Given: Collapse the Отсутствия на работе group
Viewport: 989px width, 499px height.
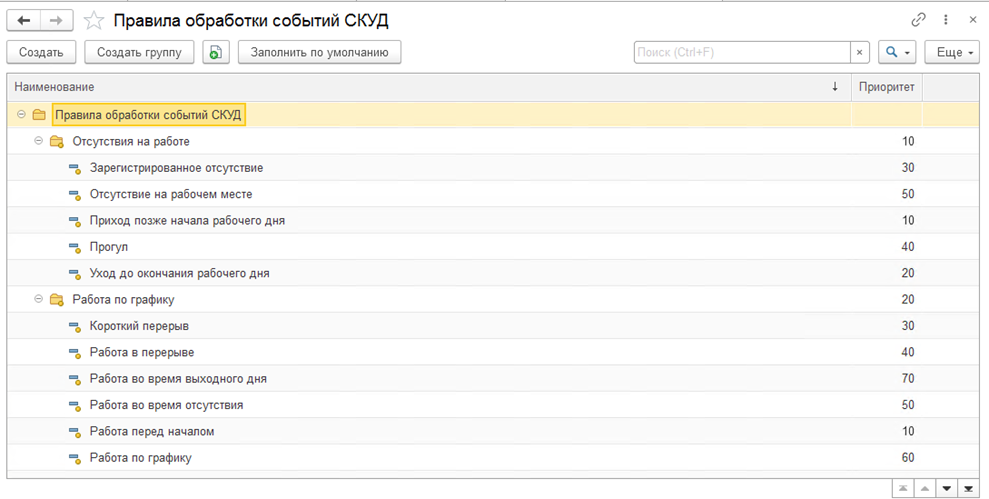Looking at the screenshot, I should pos(39,141).
